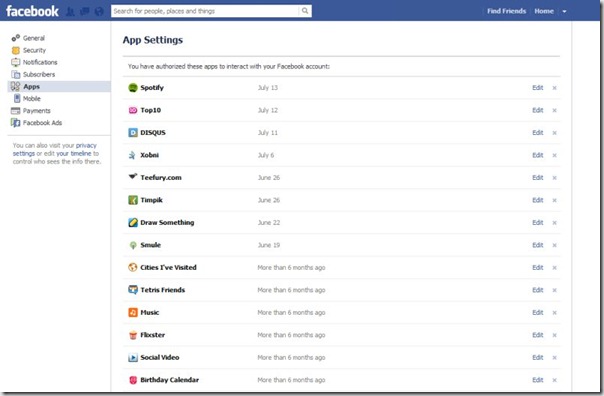The image size is (604, 396).
Task: Edit the Timpik app settings
Action: coord(538,200)
